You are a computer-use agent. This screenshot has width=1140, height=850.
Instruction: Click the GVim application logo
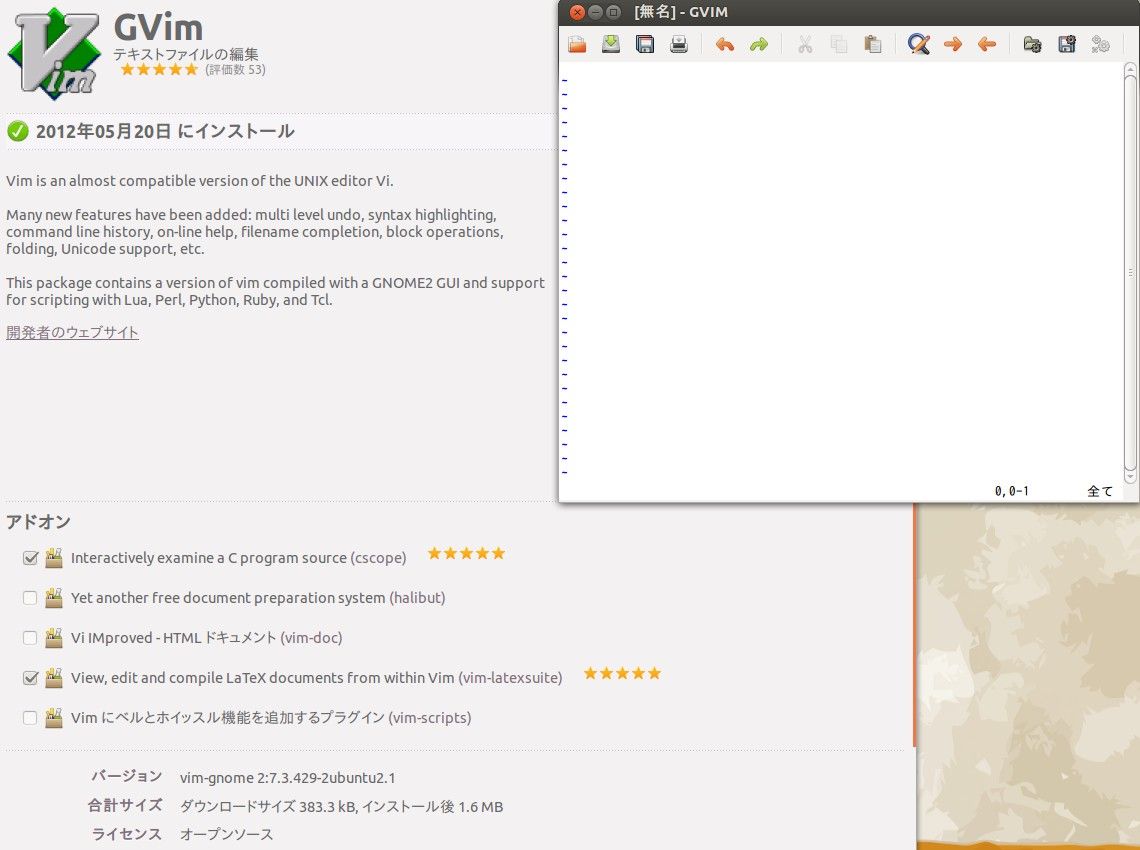pyautogui.click(x=54, y=53)
